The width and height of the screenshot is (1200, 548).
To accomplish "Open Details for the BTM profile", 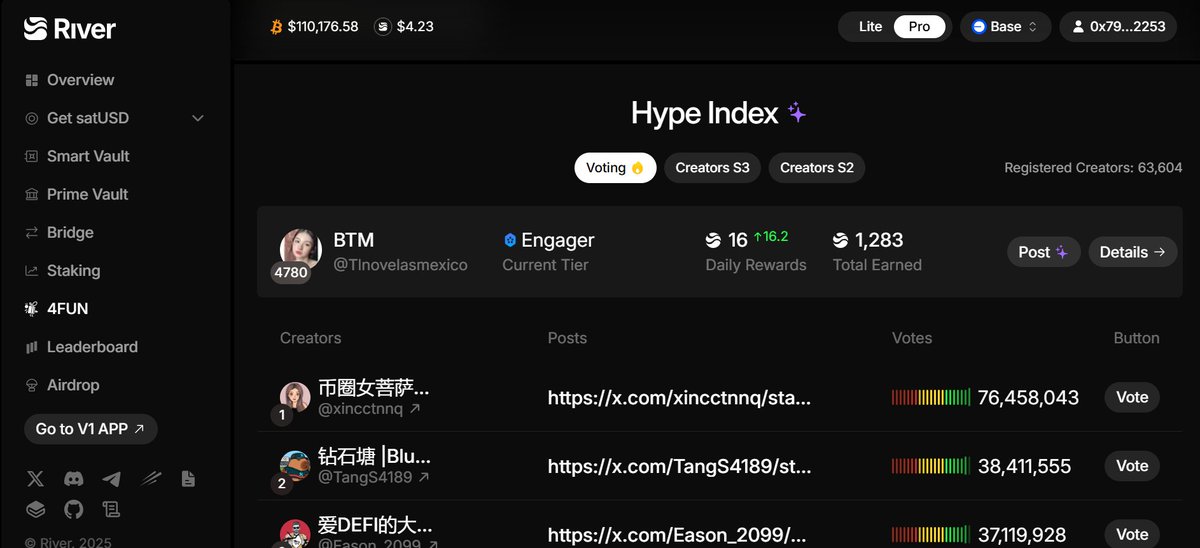I will 1132,252.
